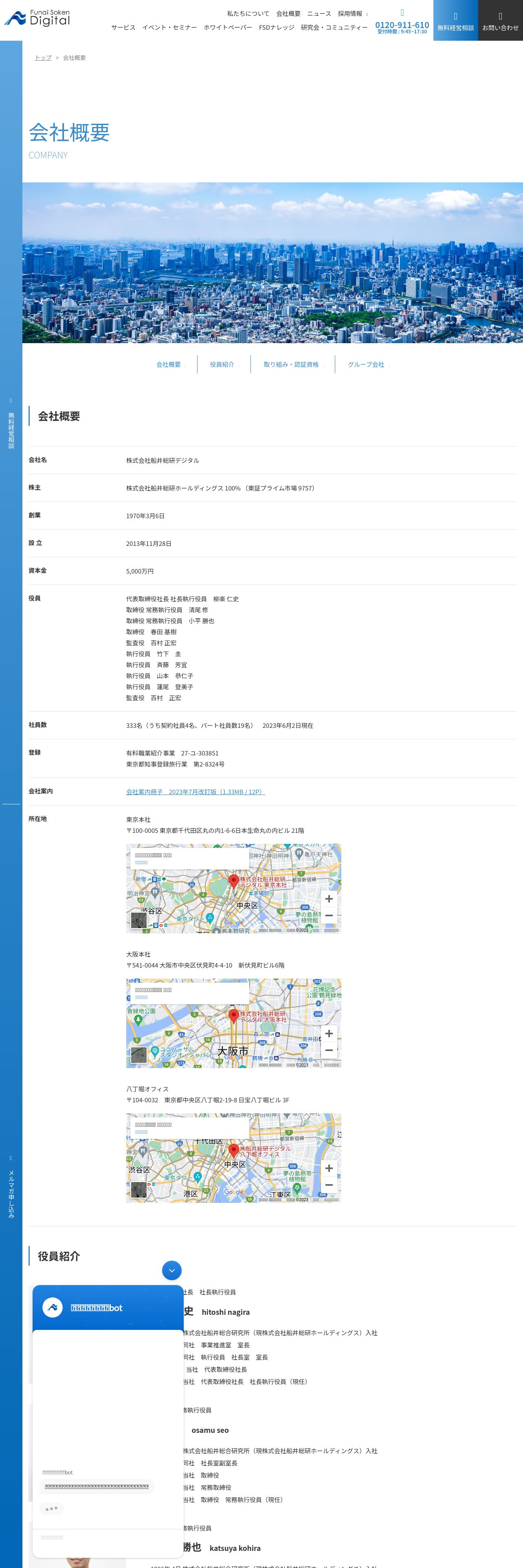Click the chatbot message input field
The height and width of the screenshot is (1568, 523).
point(108,1537)
